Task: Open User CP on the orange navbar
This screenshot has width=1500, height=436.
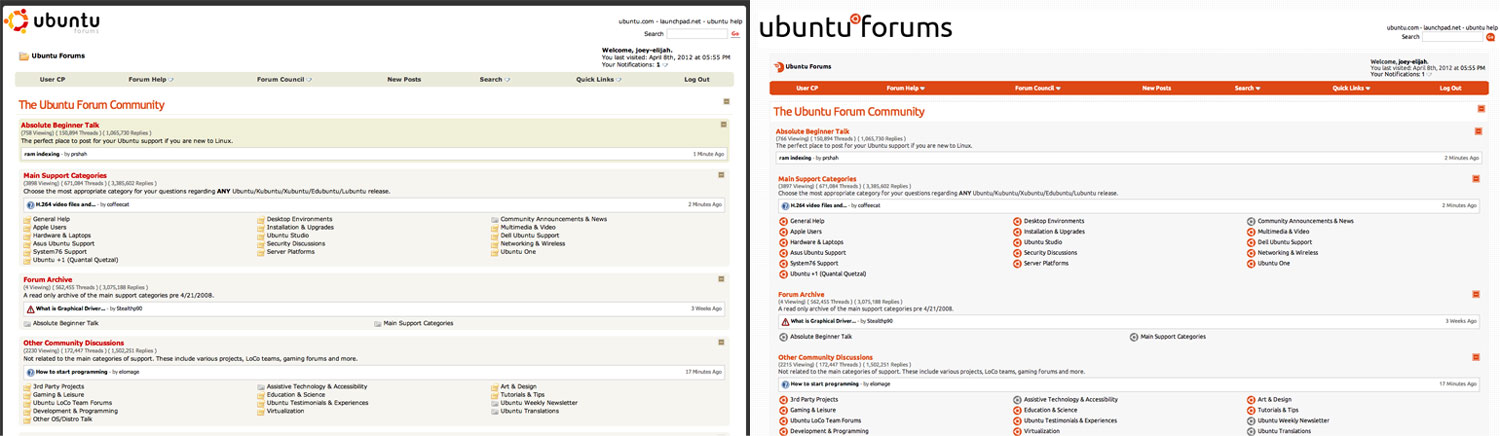Action: [807, 88]
